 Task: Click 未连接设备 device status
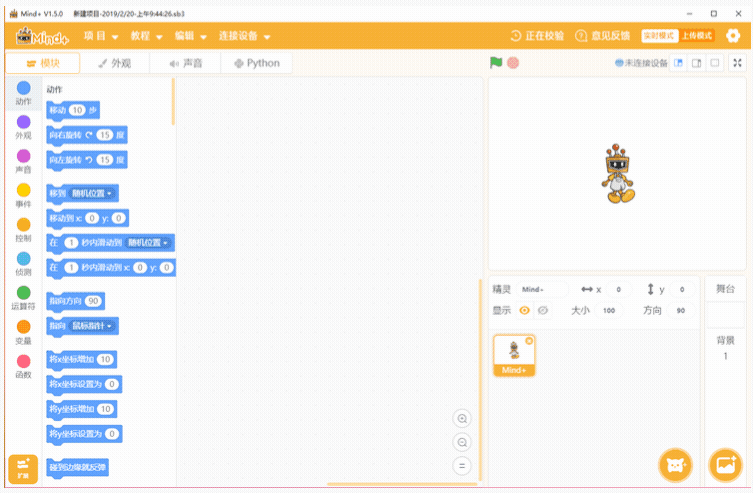click(641, 63)
